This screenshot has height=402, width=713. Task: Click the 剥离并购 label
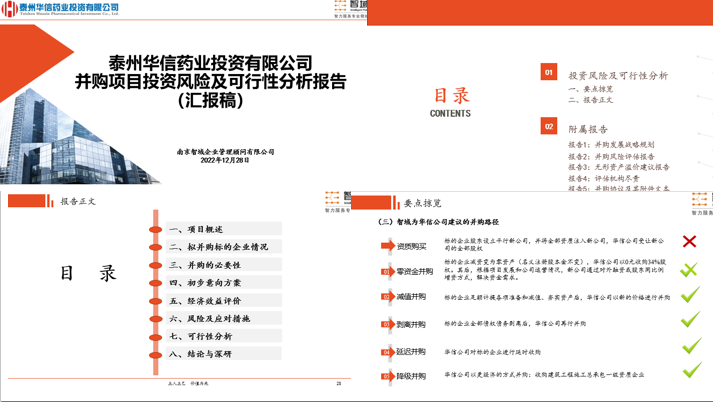click(x=411, y=324)
